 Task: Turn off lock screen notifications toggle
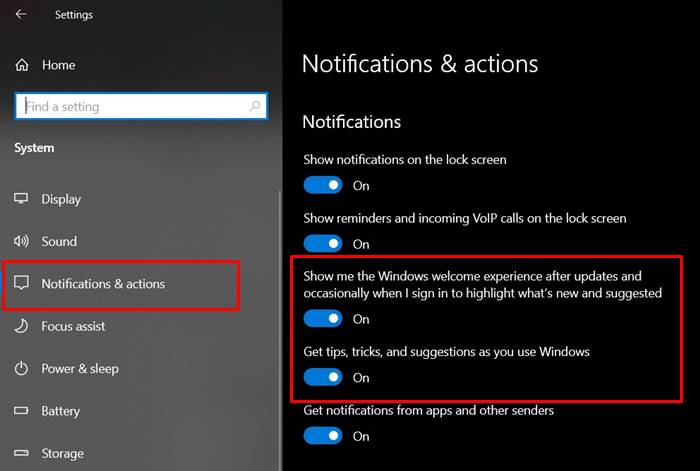[x=323, y=185]
